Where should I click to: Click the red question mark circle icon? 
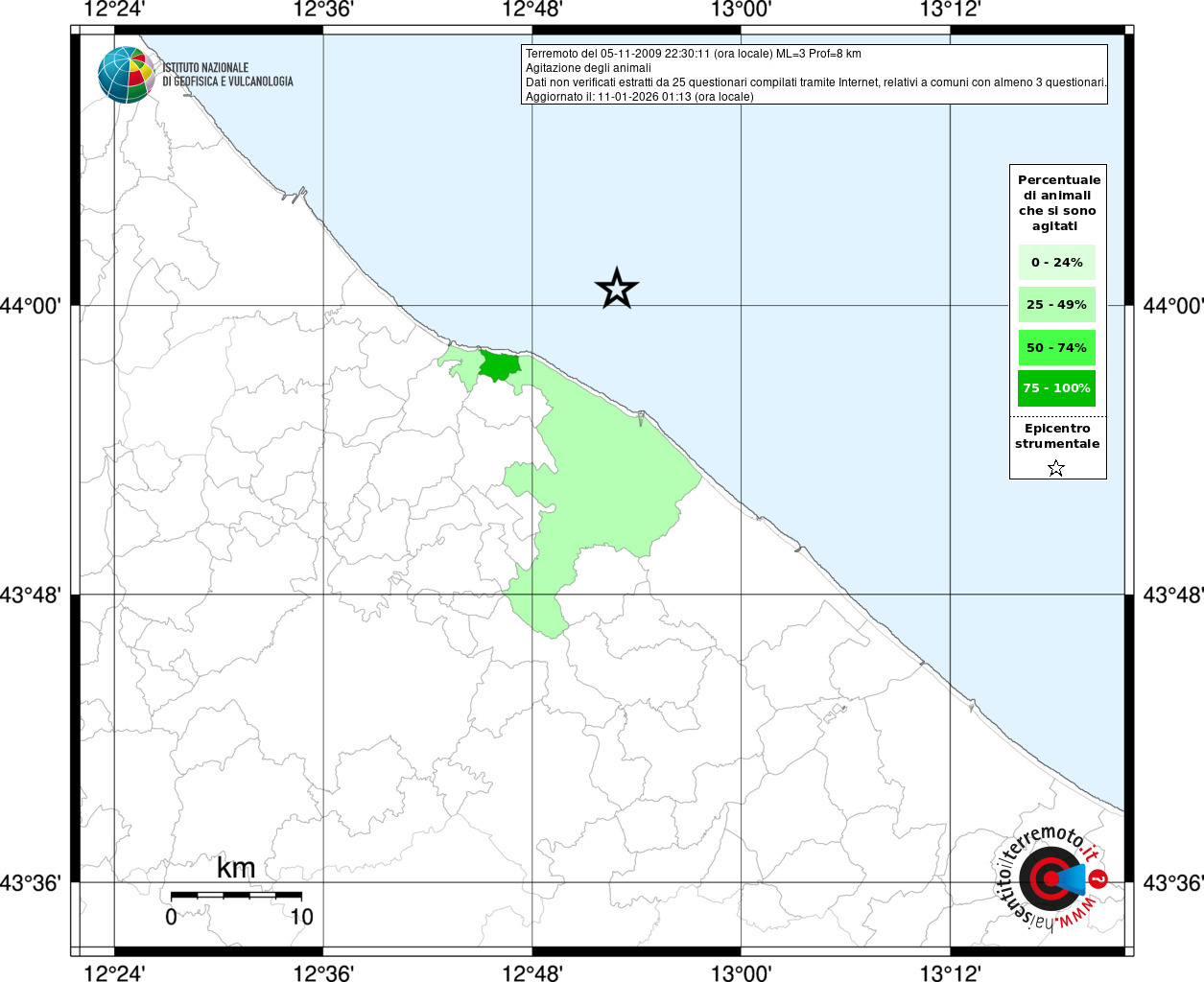(x=1099, y=879)
